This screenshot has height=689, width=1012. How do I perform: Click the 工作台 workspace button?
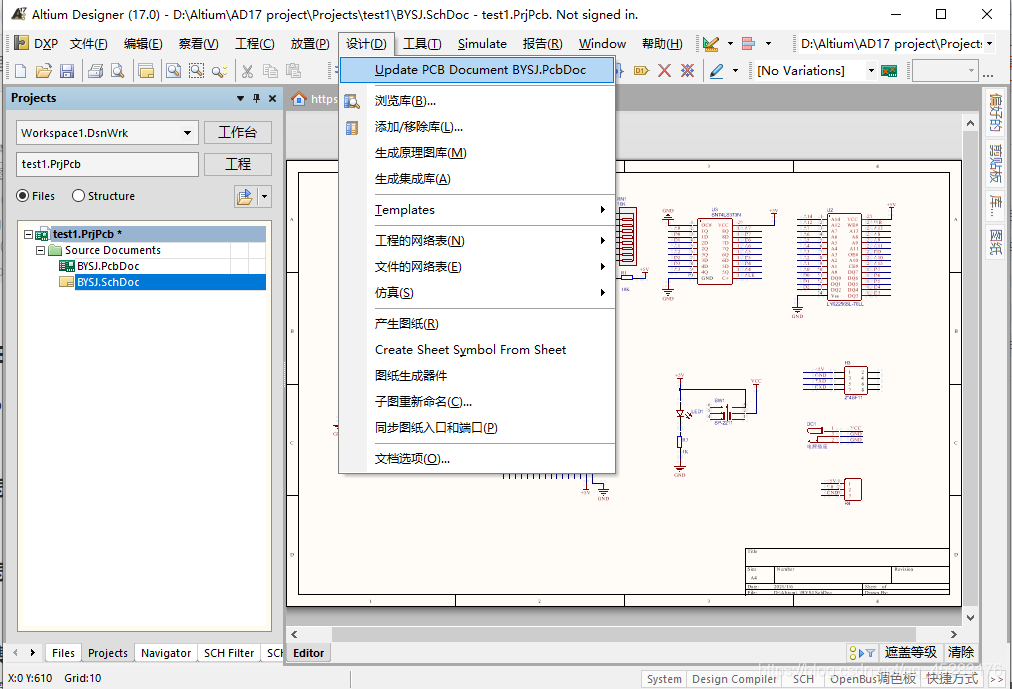238,133
